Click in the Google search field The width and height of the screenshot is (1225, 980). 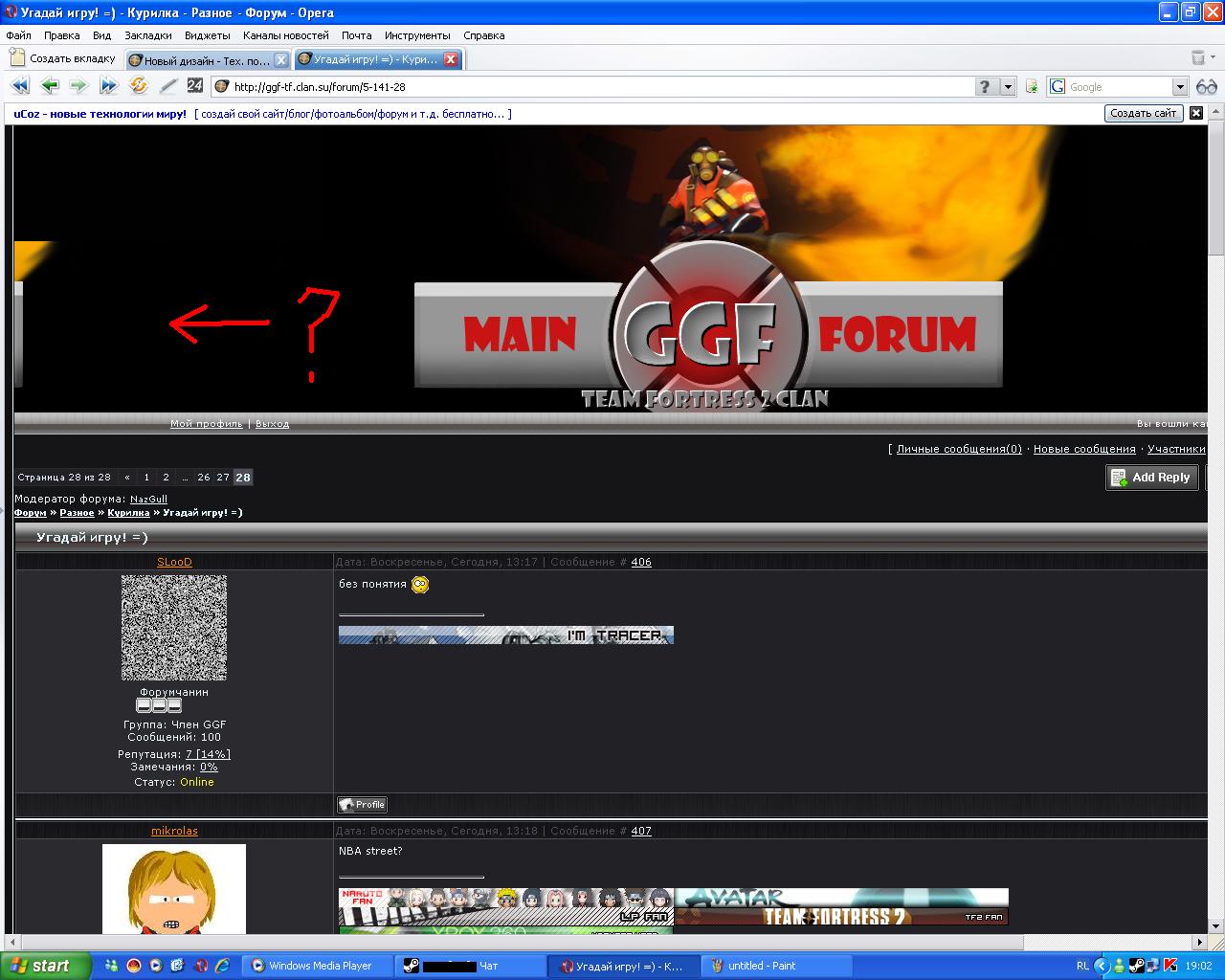click(1118, 86)
